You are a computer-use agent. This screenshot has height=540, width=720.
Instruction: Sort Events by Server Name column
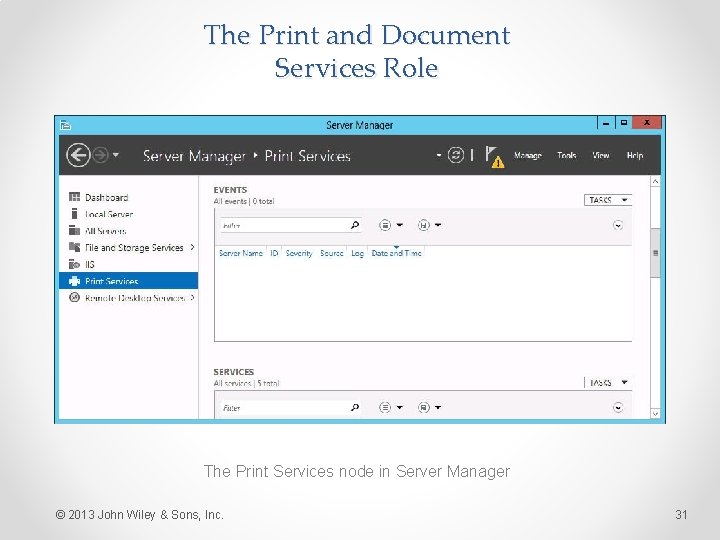(x=241, y=253)
